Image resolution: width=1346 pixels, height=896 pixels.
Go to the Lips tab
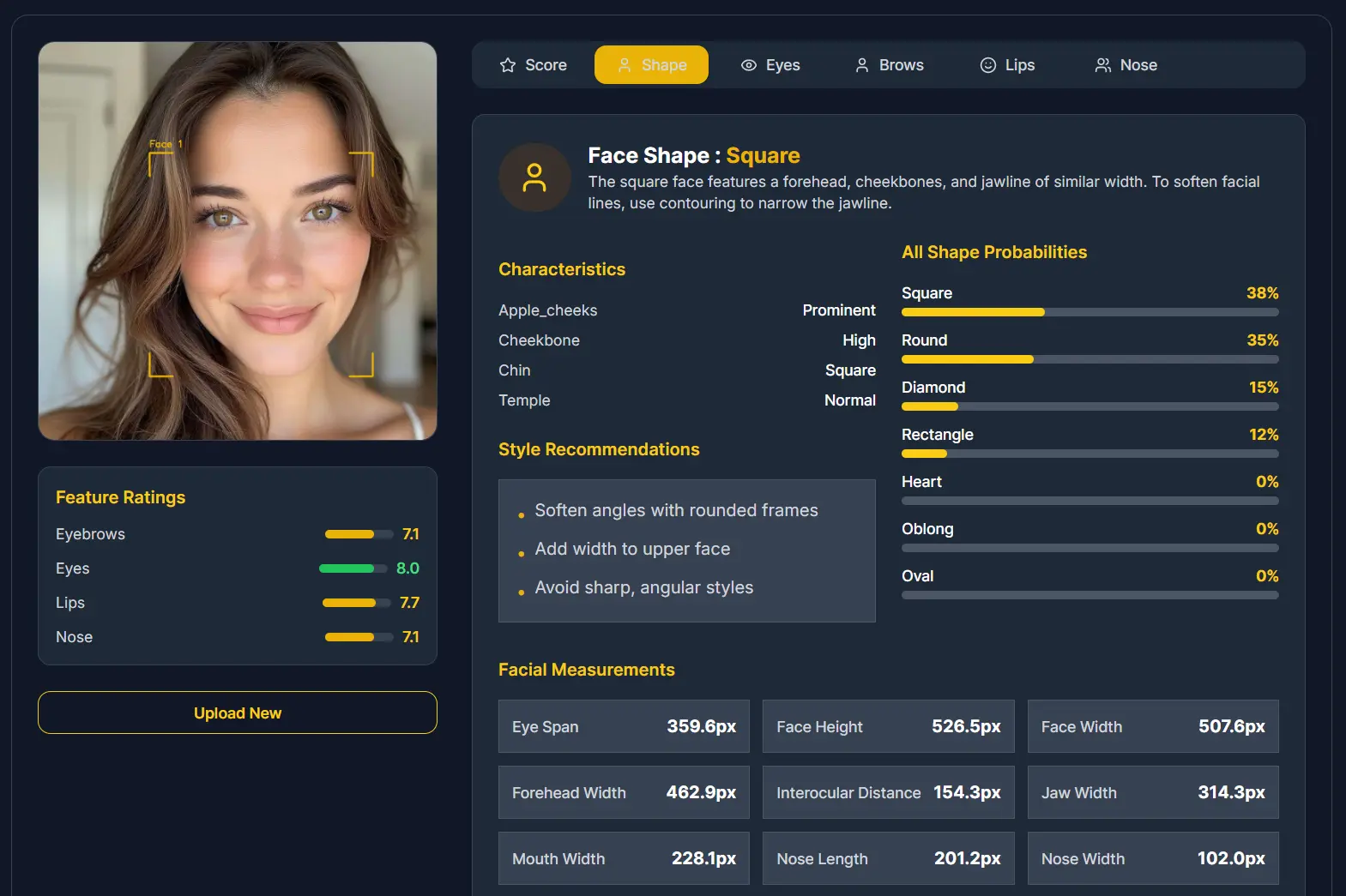tap(1007, 65)
